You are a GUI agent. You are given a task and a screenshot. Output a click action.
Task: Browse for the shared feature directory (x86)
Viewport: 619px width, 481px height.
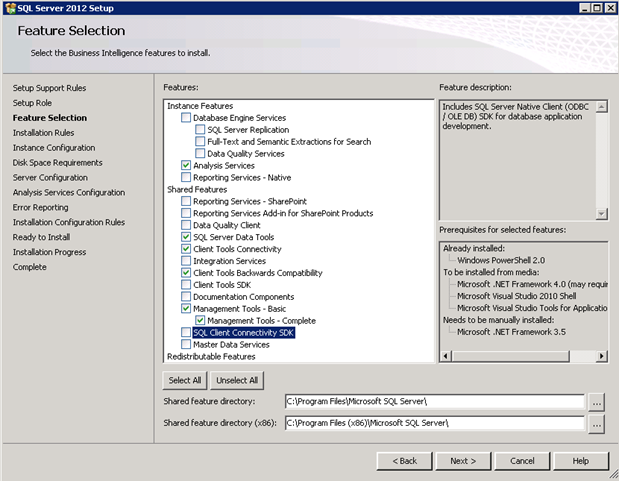[x=597, y=424]
